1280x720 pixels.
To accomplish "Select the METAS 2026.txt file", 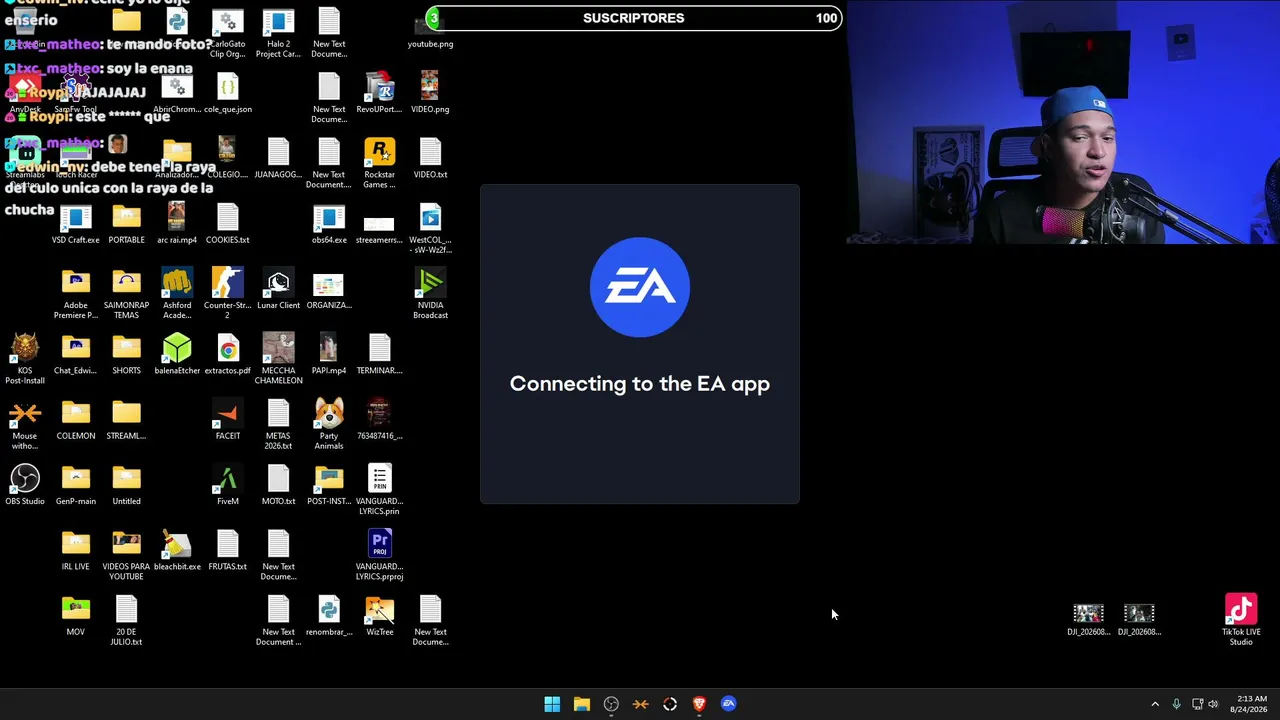I will tap(278, 414).
